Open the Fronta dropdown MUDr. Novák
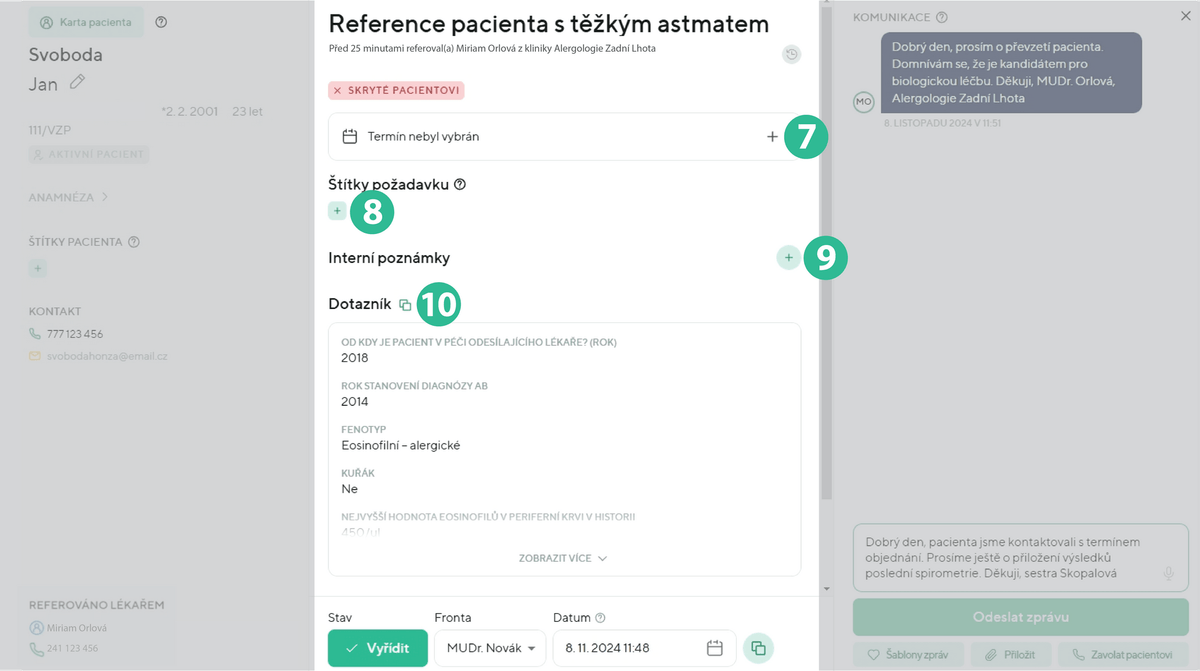Viewport: 1200px width, 671px height. 490,648
